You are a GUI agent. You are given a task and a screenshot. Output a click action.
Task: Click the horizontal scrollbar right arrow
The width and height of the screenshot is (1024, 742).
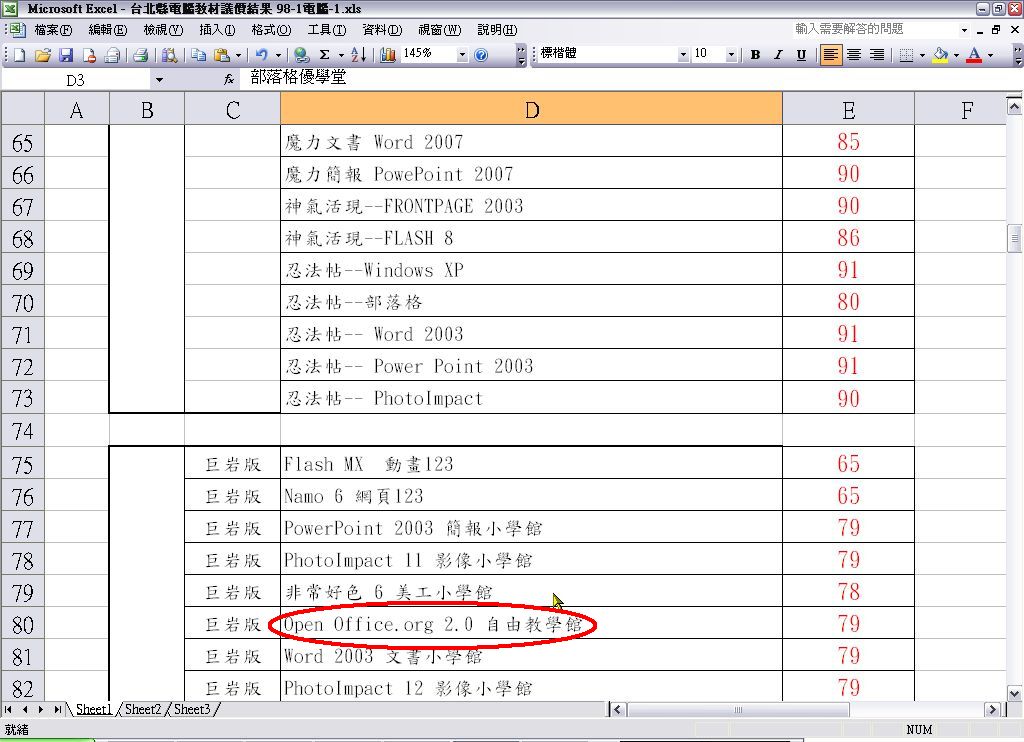[x=993, y=710]
